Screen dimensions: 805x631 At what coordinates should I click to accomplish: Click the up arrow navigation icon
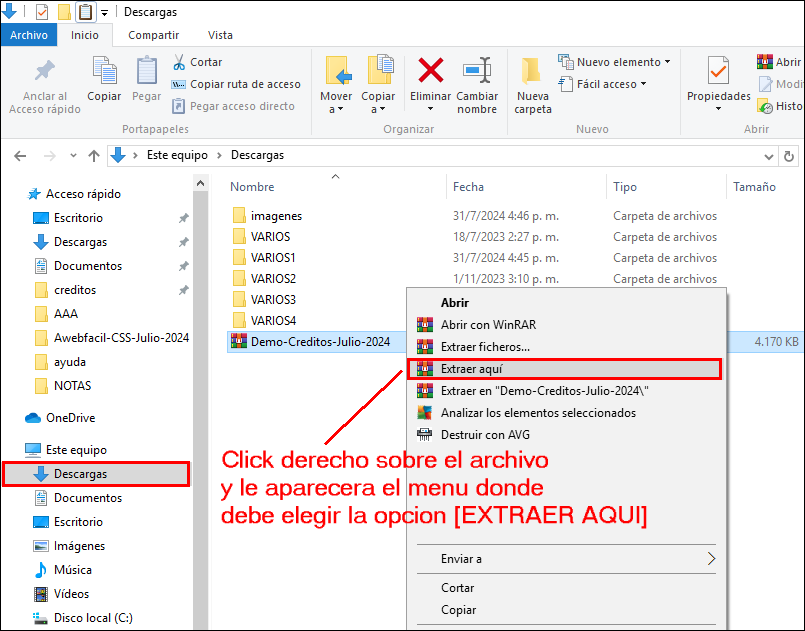[94, 156]
